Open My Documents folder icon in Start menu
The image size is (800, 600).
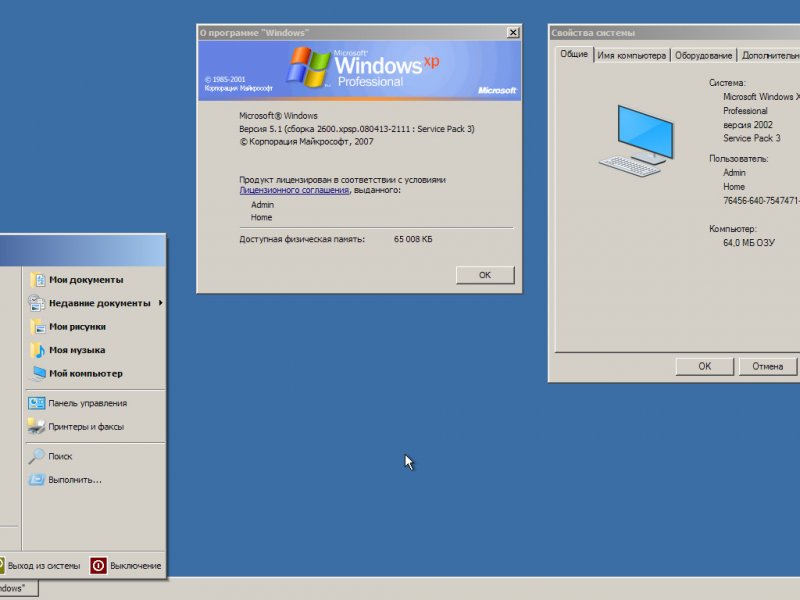(38, 280)
